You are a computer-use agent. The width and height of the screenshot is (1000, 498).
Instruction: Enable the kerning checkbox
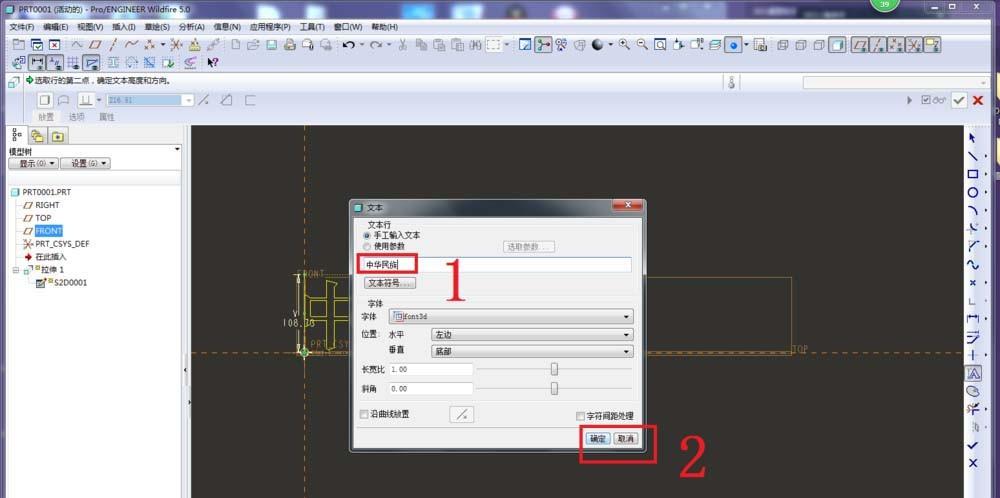click(580, 416)
